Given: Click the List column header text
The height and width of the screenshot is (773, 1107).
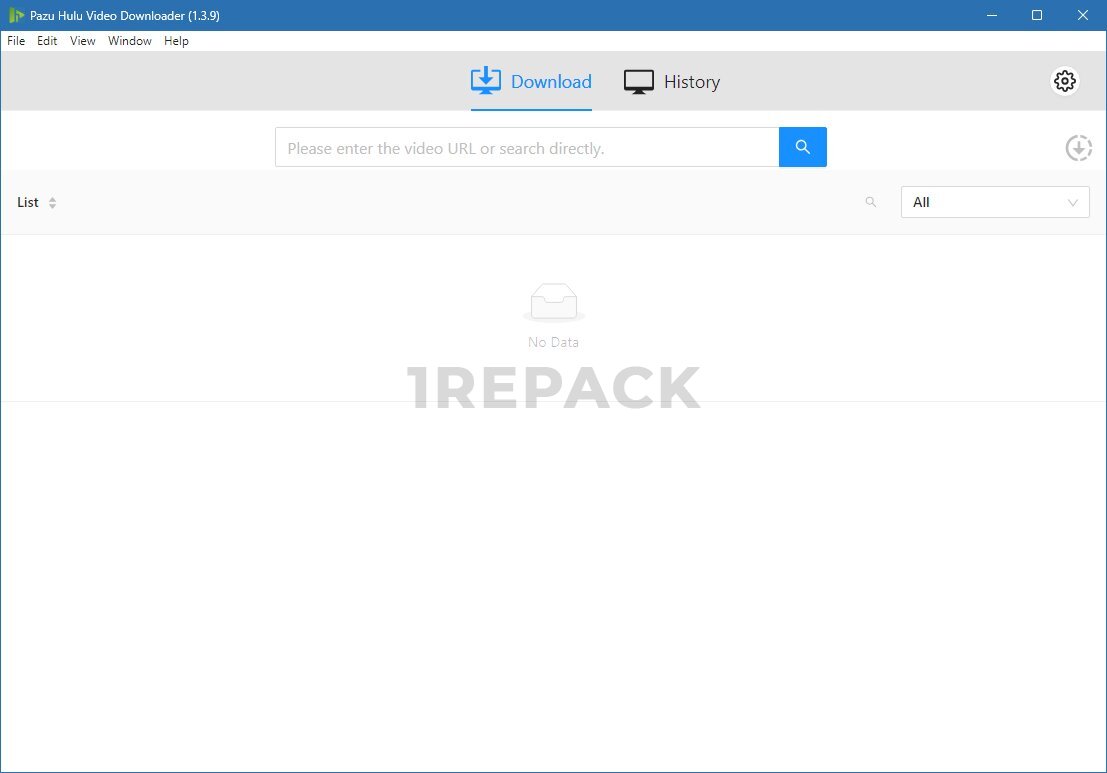Looking at the screenshot, I should 28,202.
